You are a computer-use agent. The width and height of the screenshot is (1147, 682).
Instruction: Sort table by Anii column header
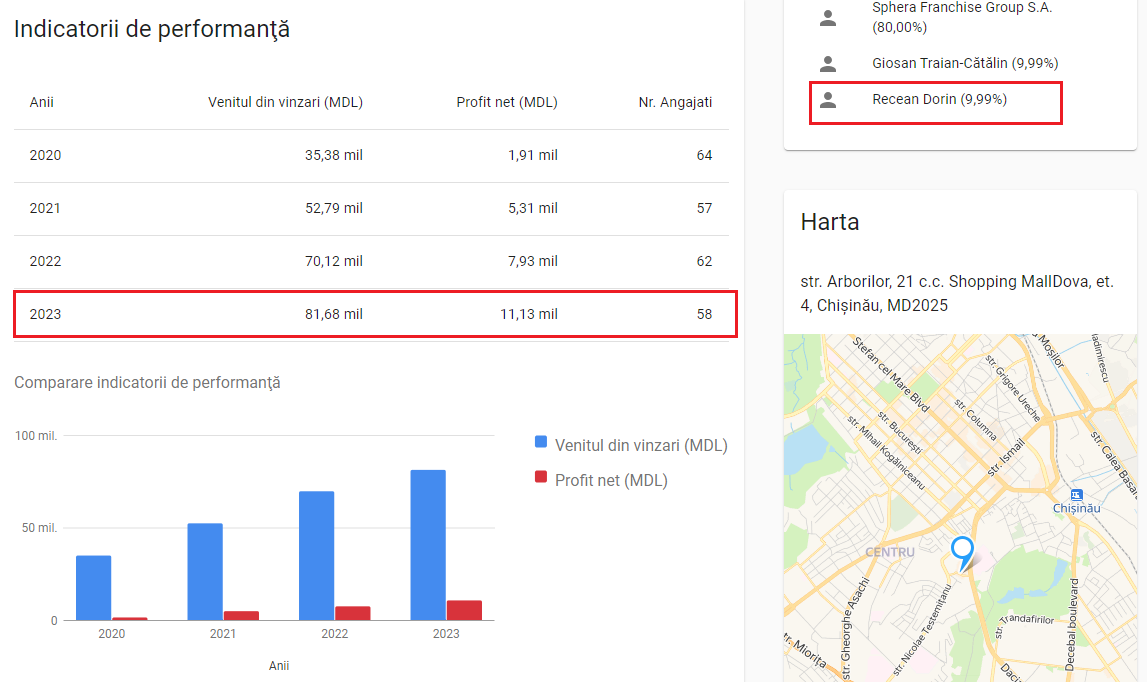[x=42, y=102]
